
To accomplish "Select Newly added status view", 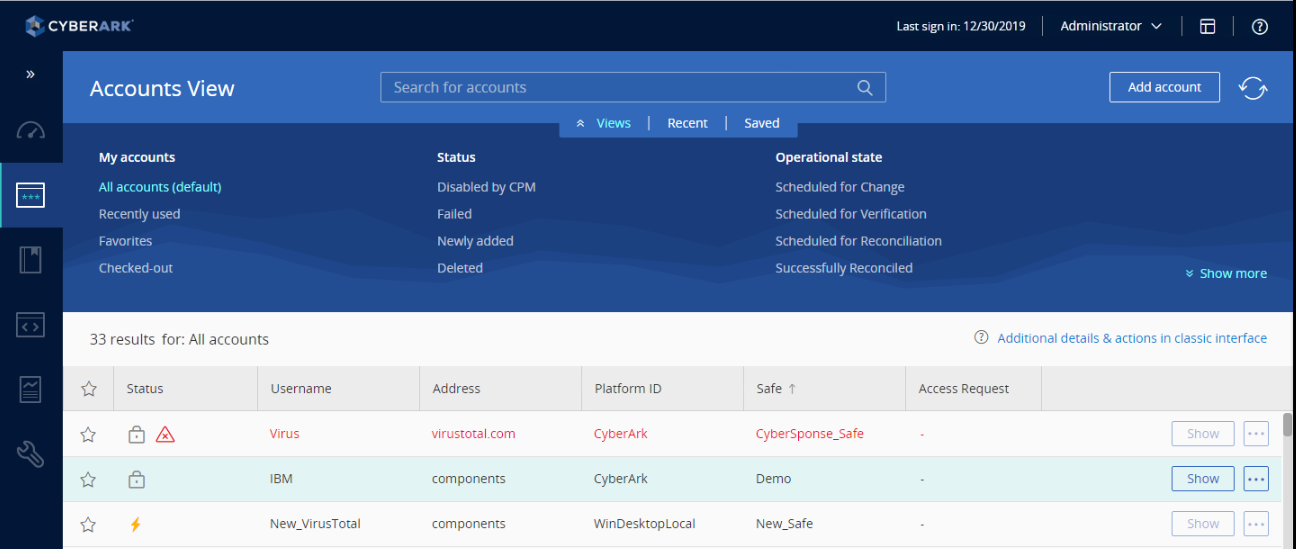I will (x=475, y=241).
